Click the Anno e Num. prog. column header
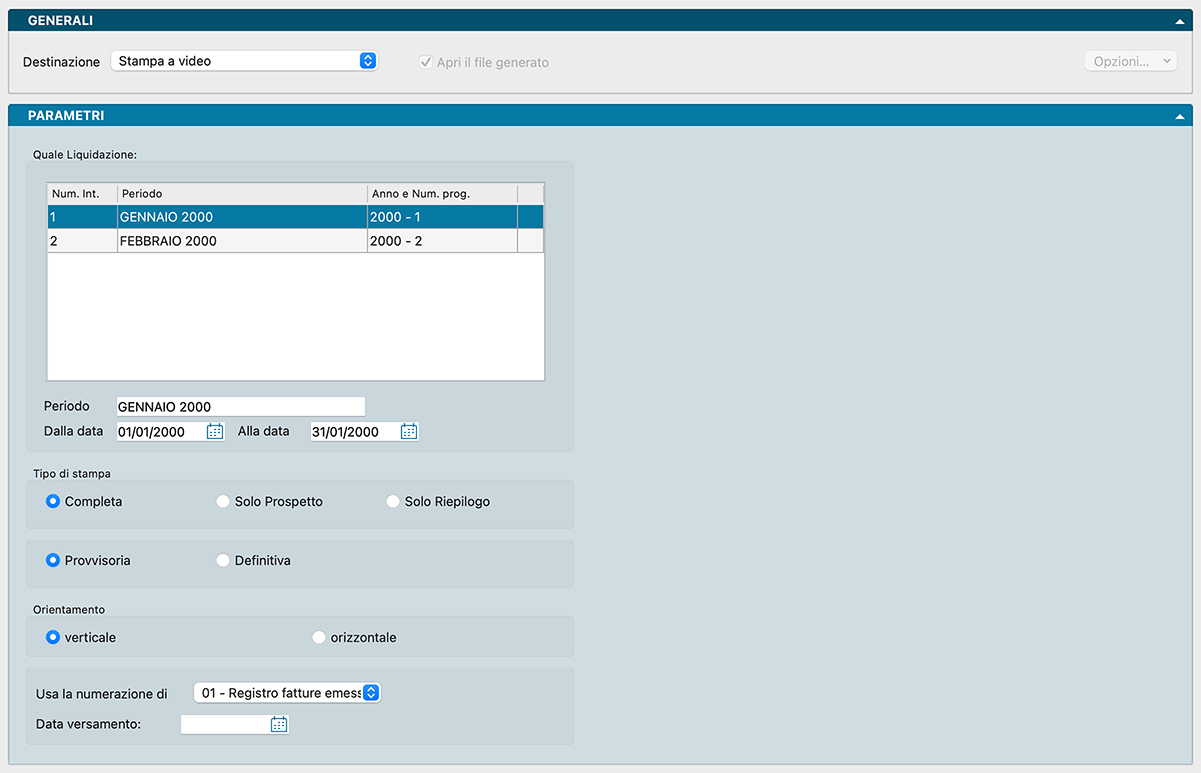 pos(440,193)
